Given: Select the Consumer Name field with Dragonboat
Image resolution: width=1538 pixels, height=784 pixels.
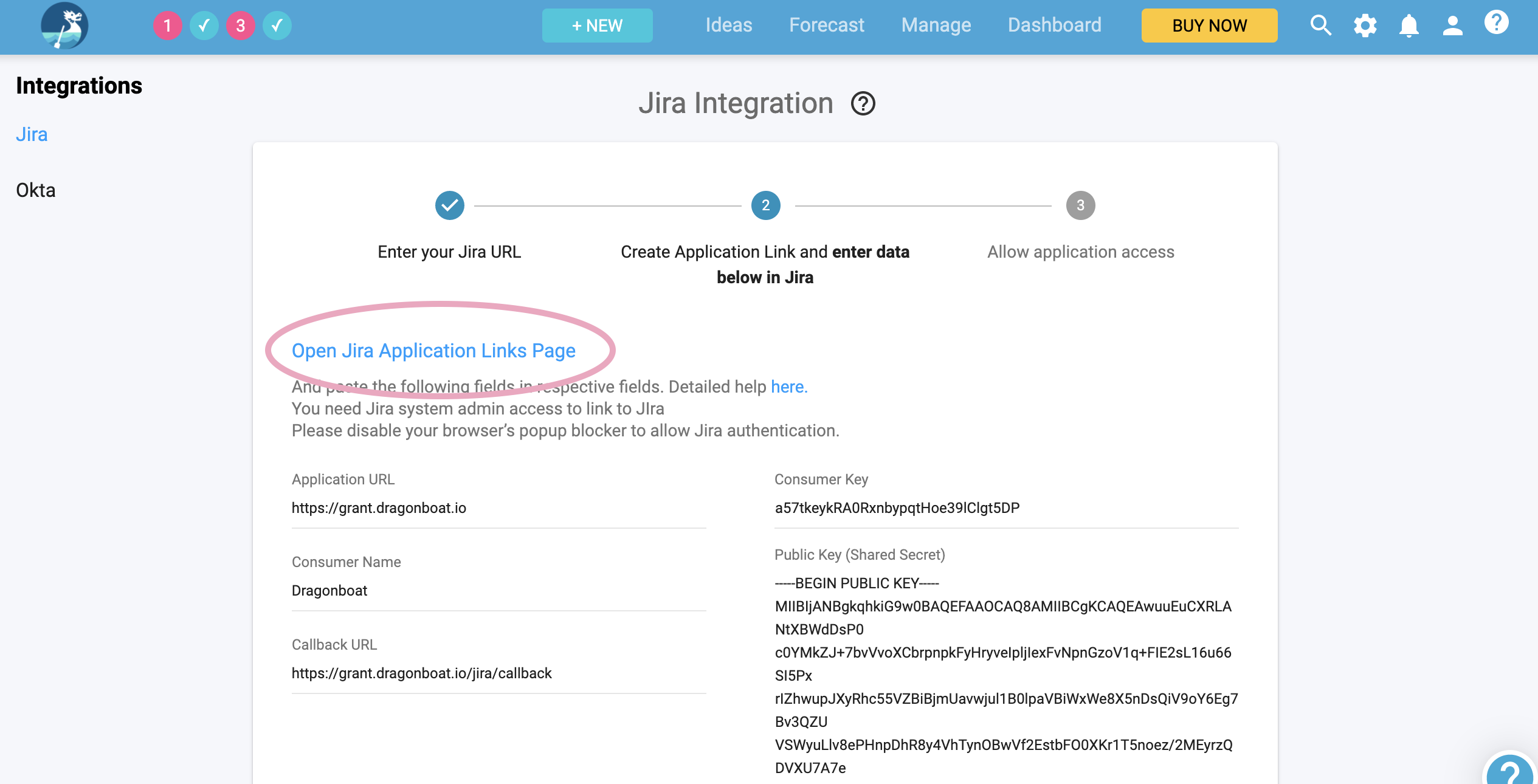Looking at the screenshot, I should coord(499,591).
